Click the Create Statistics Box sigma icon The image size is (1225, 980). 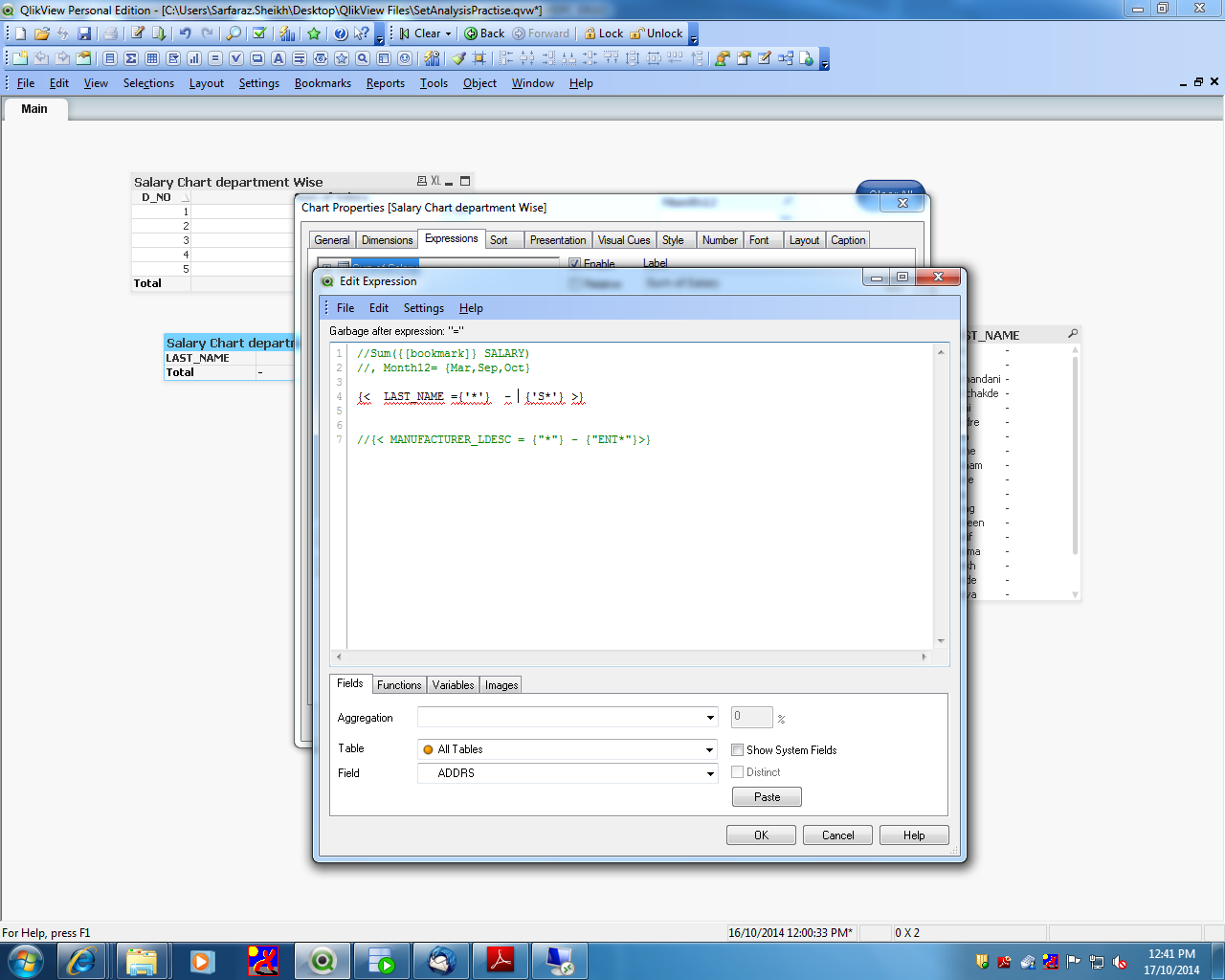pyautogui.click(x=131, y=58)
